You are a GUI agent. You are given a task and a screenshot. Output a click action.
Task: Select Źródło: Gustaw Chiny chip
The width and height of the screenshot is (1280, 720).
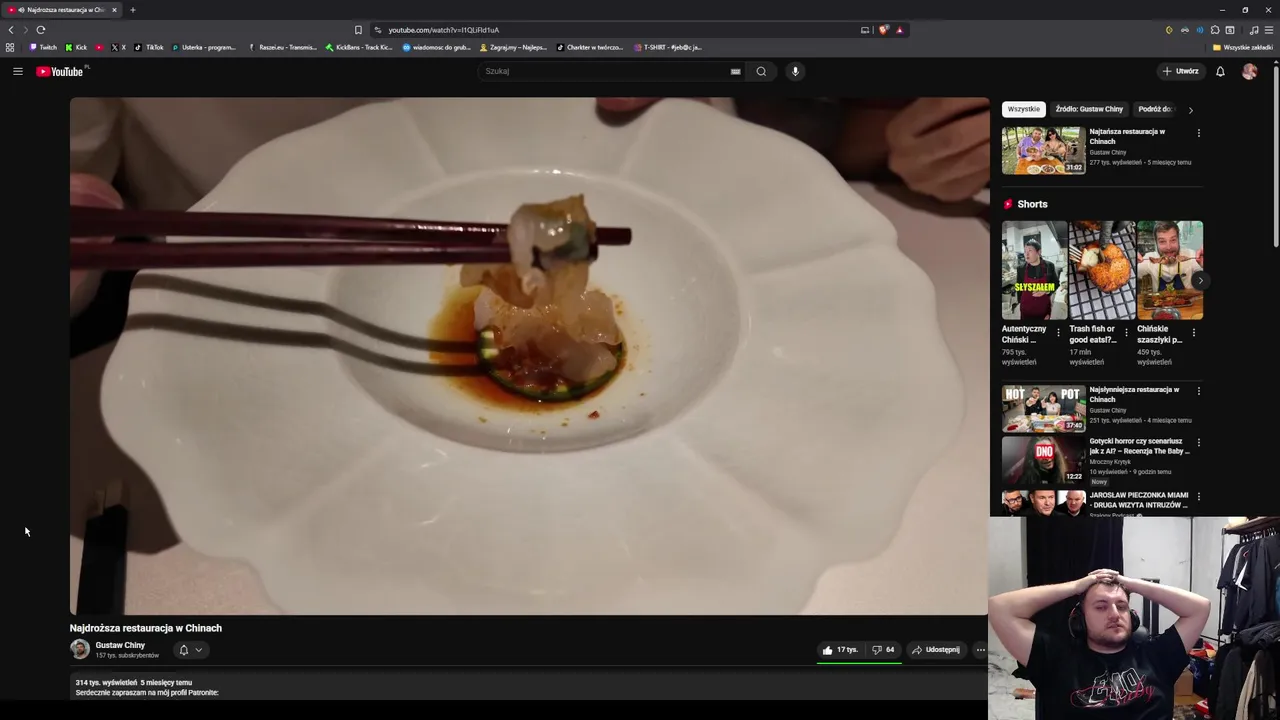(x=1089, y=109)
